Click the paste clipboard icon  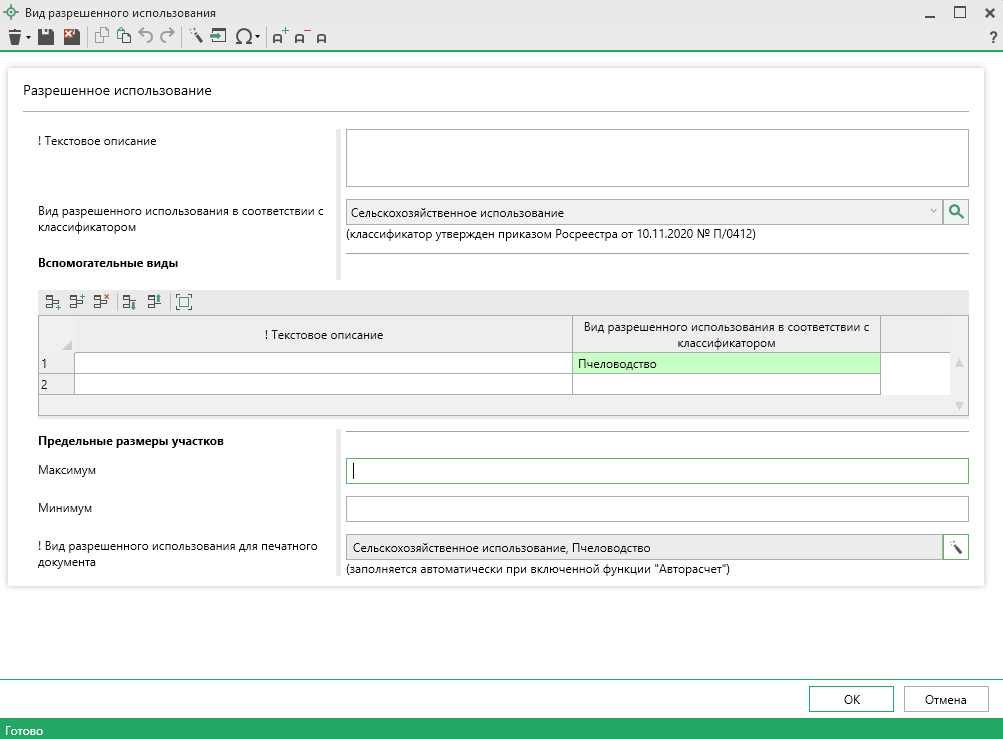tap(124, 37)
